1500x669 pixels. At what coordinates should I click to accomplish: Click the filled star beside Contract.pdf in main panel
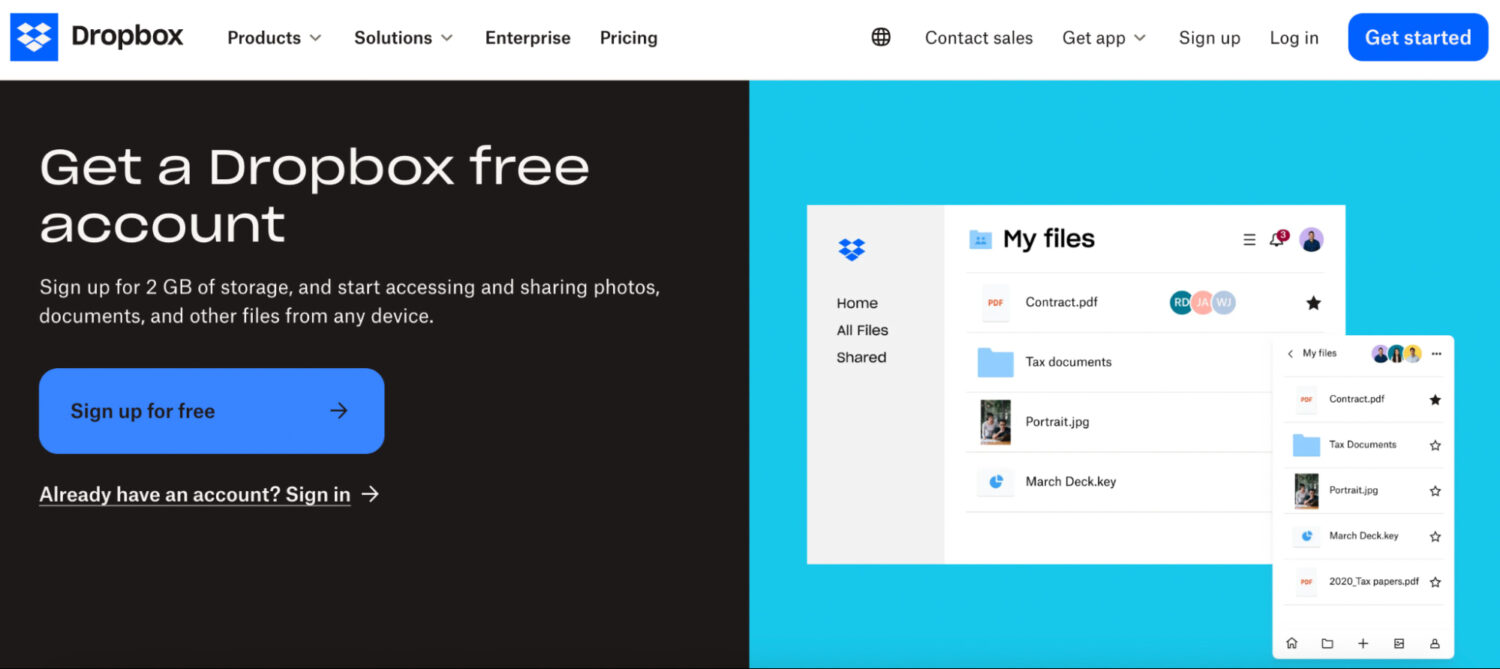[1314, 303]
